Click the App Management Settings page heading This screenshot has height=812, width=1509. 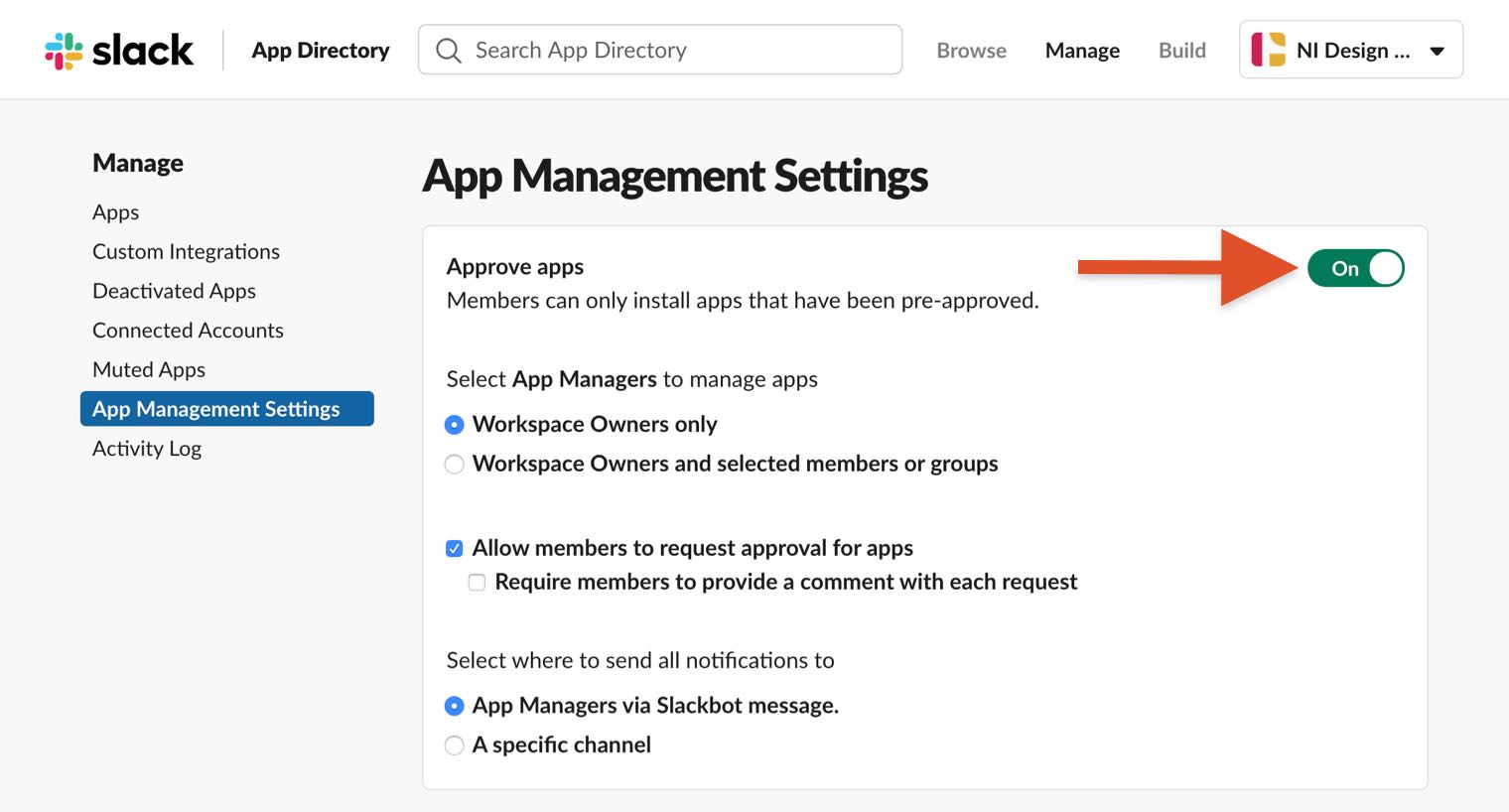[x=675, y=177]
